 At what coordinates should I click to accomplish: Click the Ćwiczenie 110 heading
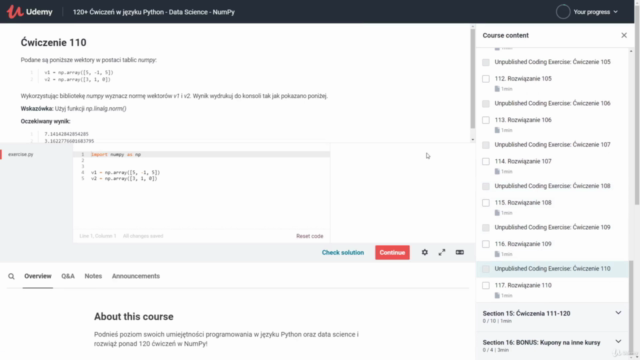point(53,42)
